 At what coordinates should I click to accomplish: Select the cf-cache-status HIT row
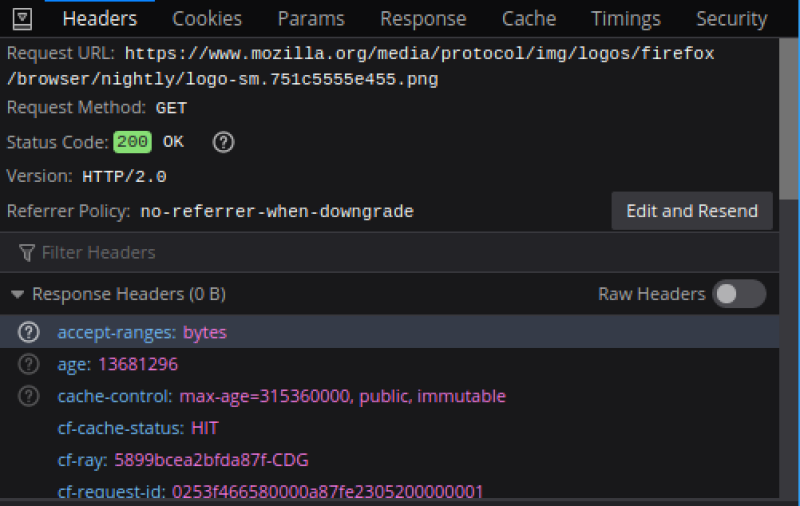coord(389,428)
